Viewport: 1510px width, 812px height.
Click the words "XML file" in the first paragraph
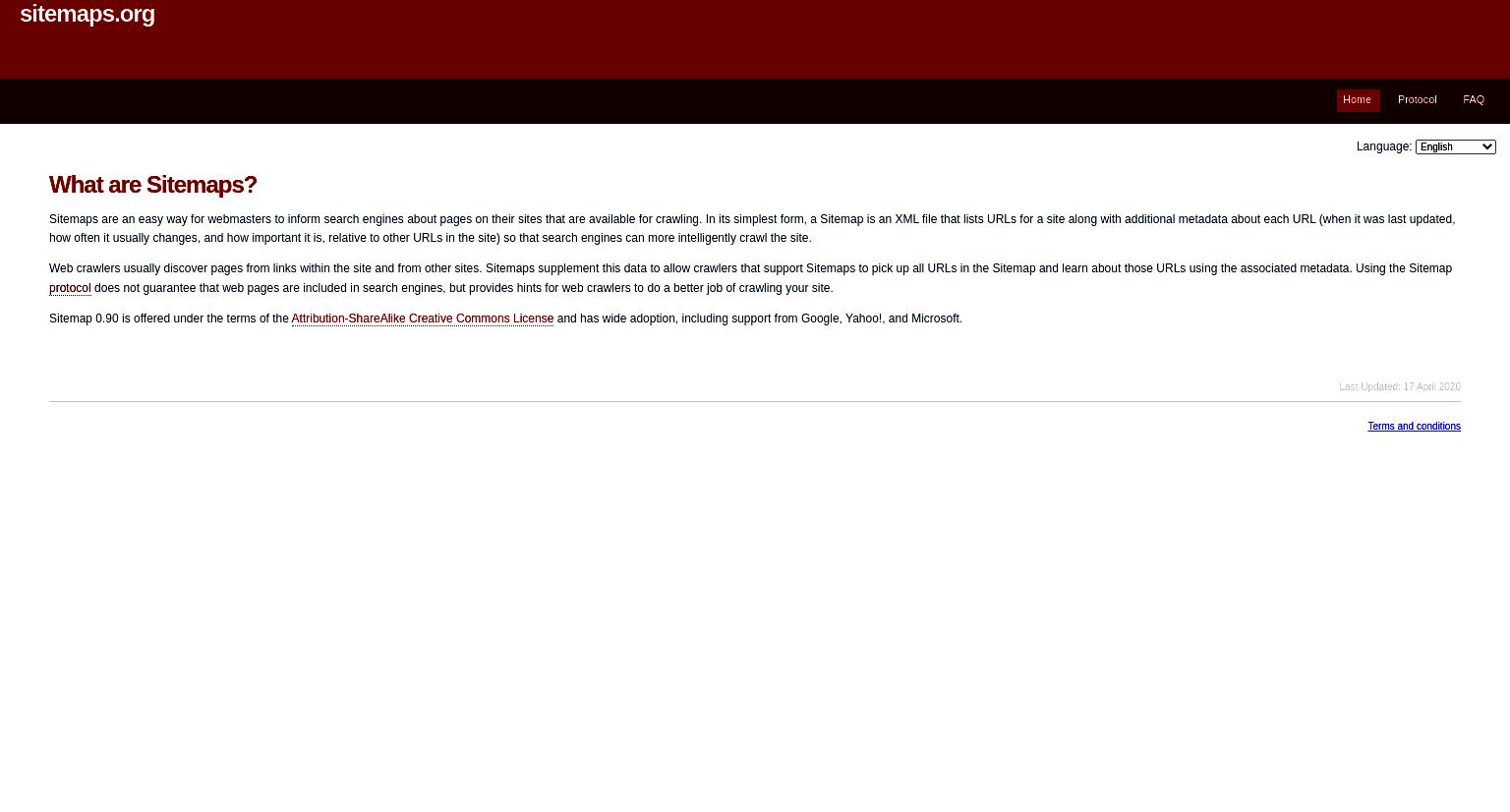tap(916, 219)
